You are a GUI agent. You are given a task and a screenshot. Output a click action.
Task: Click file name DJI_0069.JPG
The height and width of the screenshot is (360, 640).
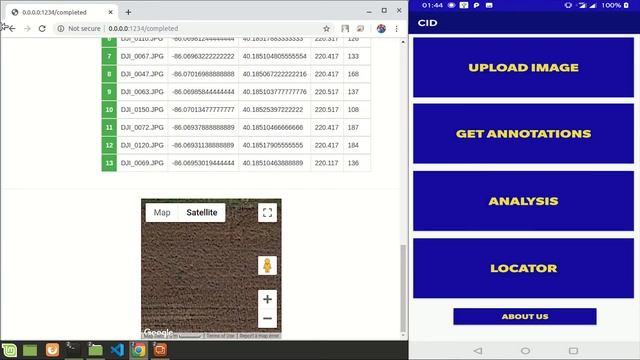142,163
